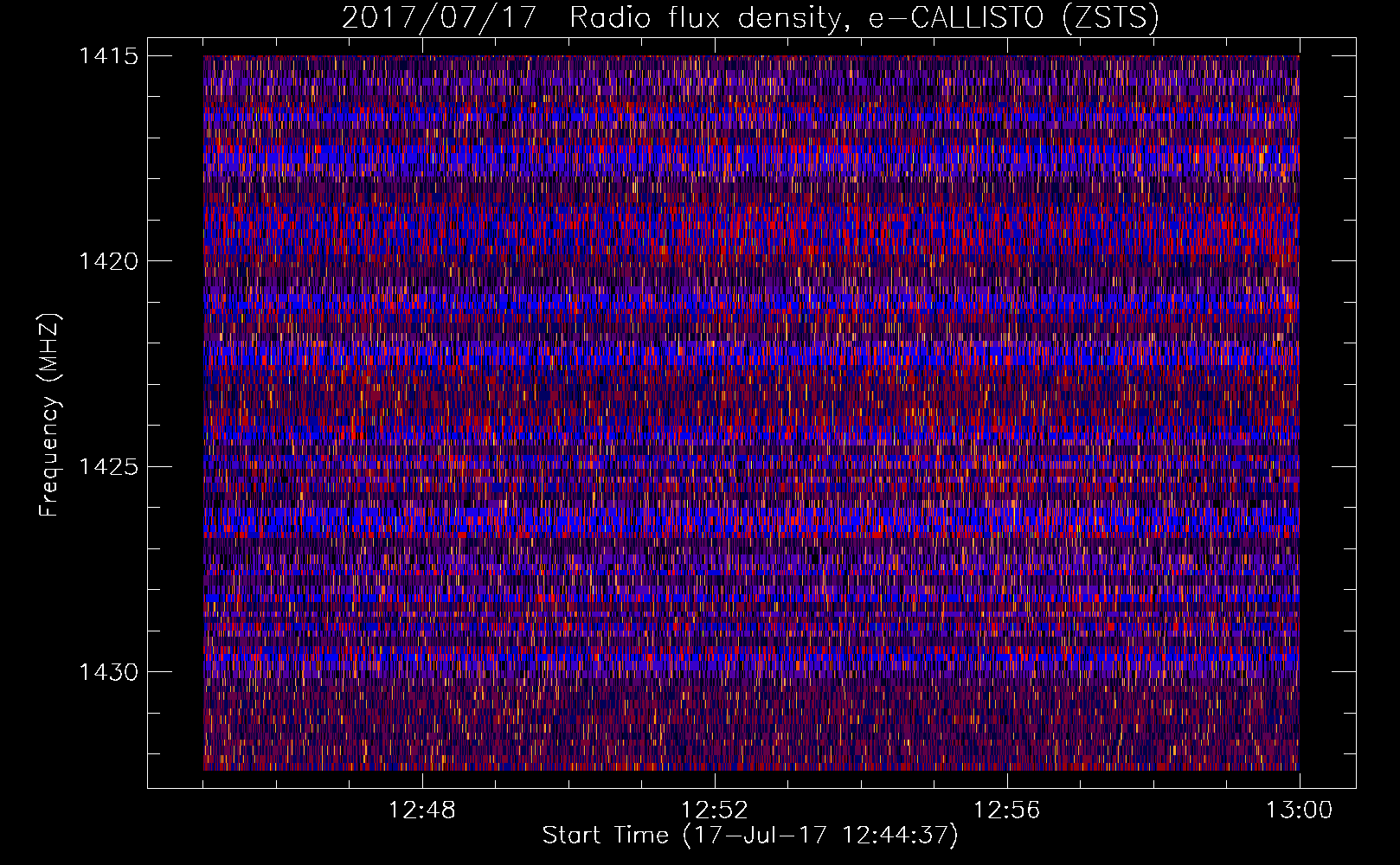Click the 1430 frequency tick label

[108, 672]
